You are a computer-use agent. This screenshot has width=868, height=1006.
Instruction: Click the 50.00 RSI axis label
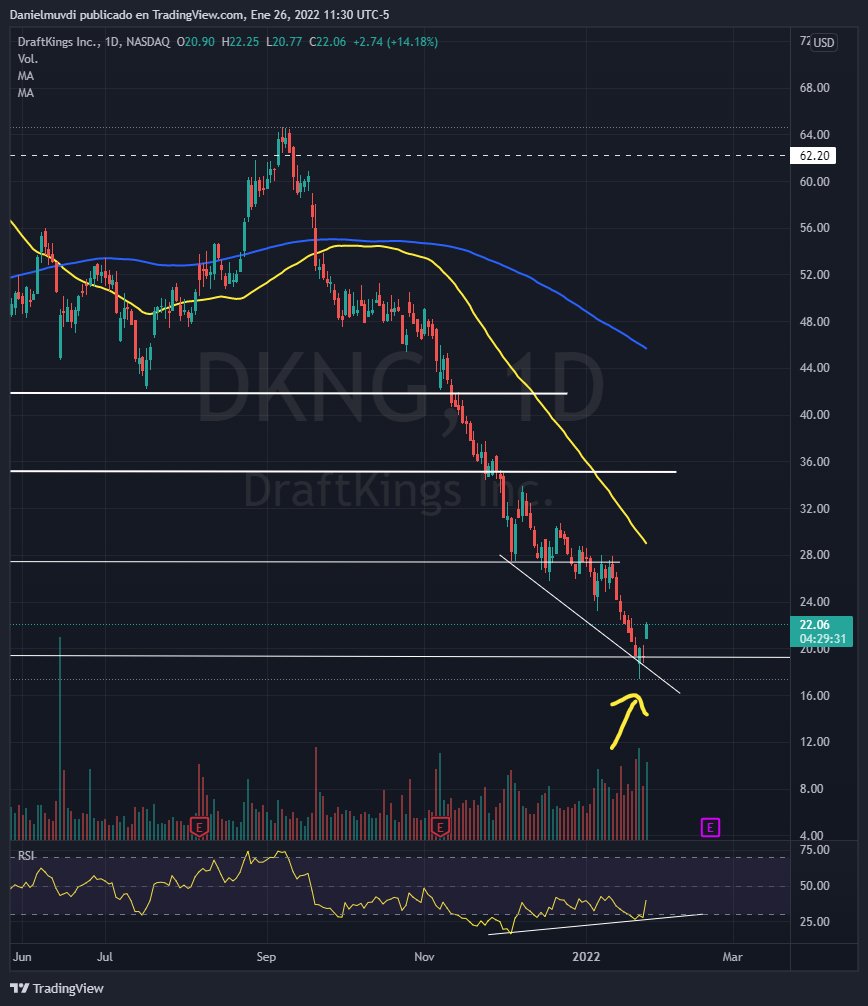[x=815, y=885]
